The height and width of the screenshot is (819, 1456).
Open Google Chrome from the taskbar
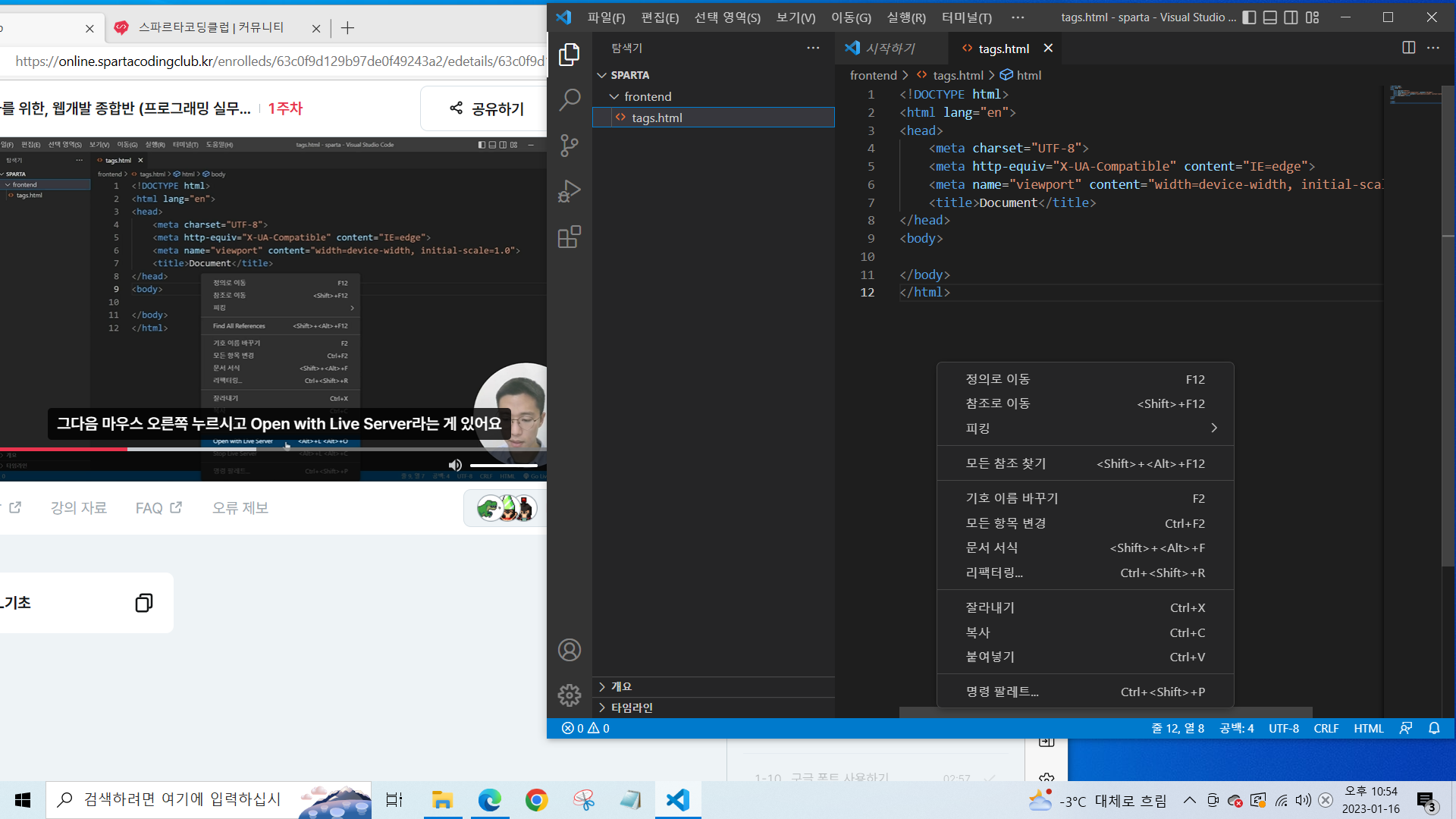pos(536,799)
